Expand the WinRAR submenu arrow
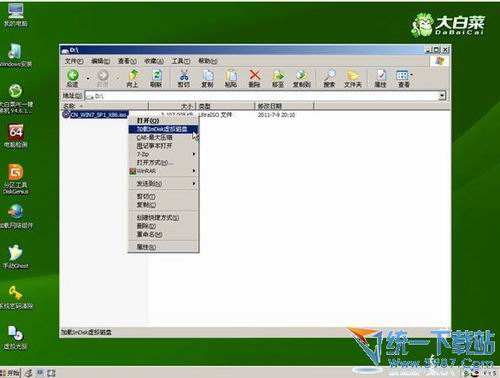The height and width of the screenshot is (378, 500). pos(194,171)
